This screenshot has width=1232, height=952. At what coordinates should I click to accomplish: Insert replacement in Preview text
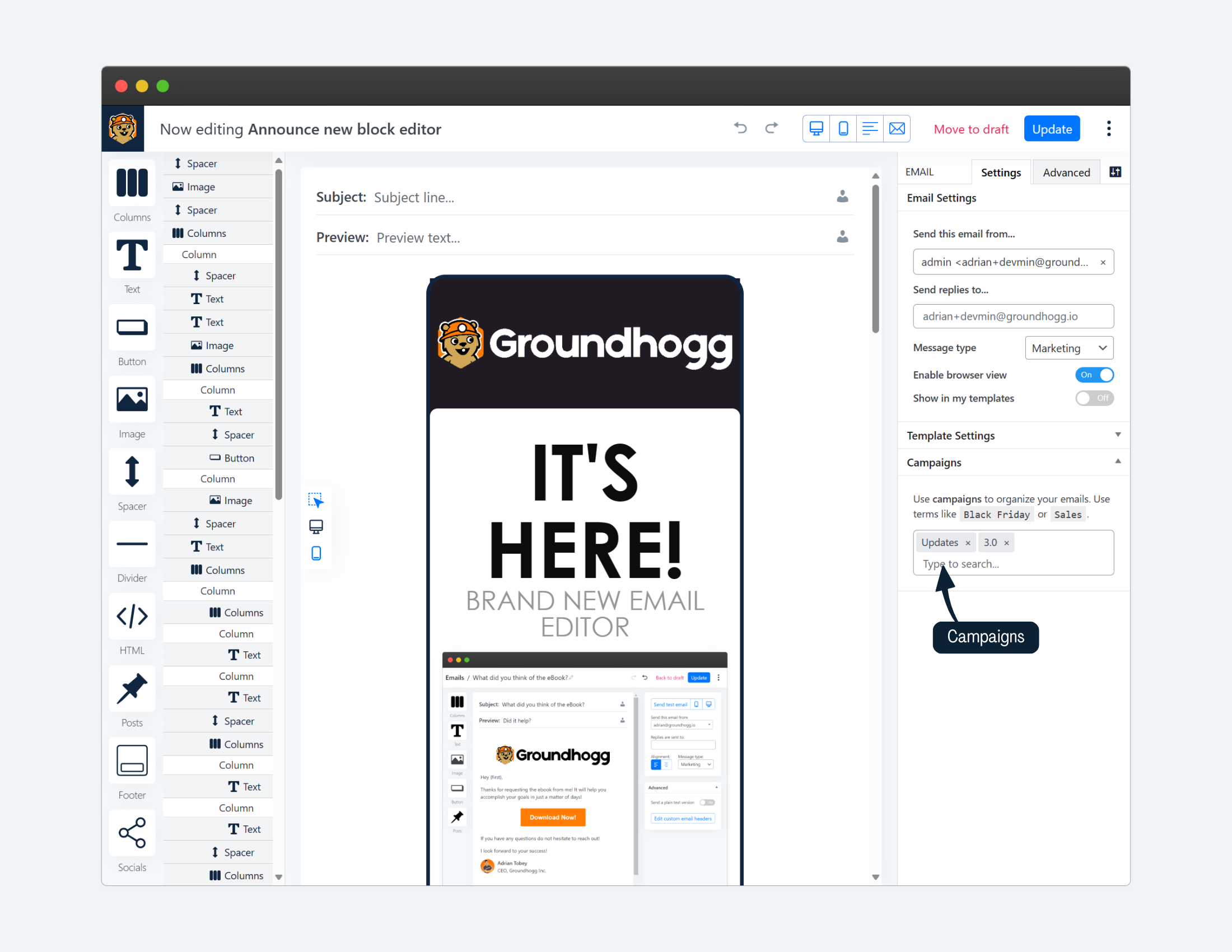842,237
